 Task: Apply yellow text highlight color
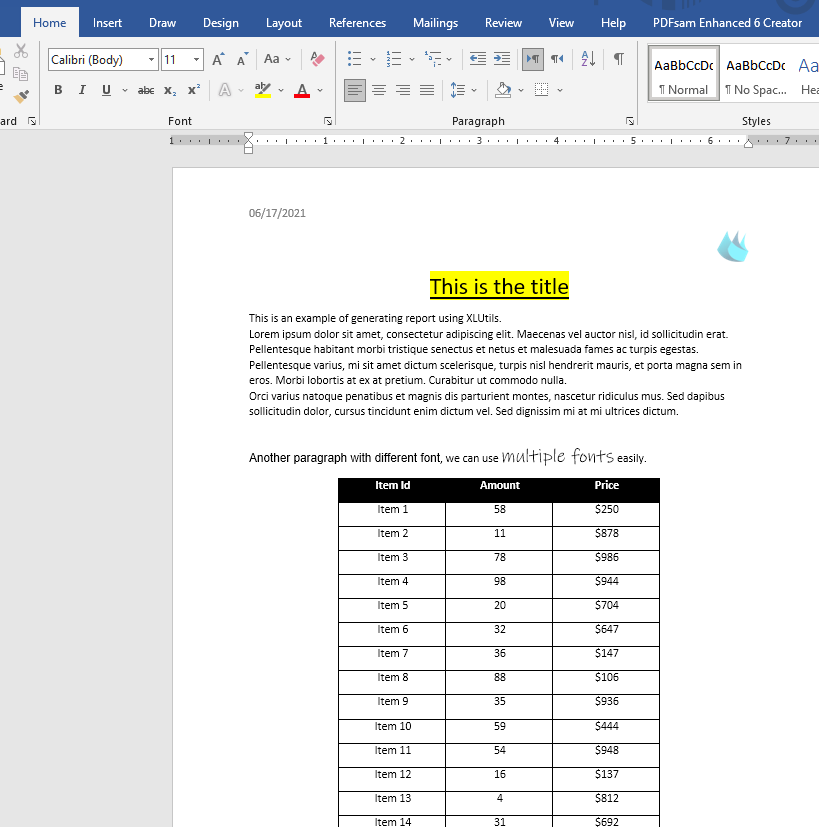click(x=263, y=90)
